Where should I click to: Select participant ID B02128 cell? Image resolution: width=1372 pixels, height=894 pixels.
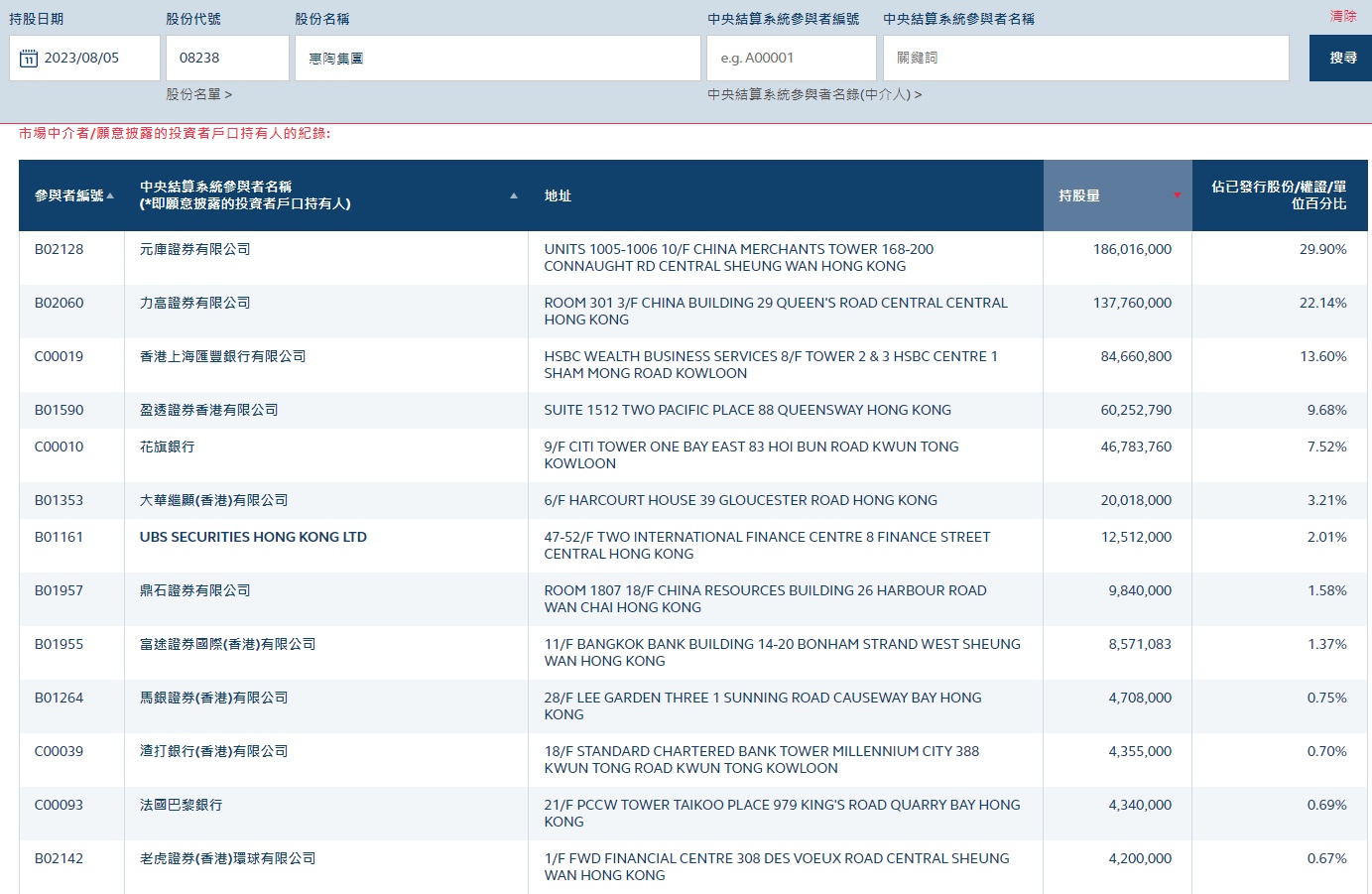60,249
